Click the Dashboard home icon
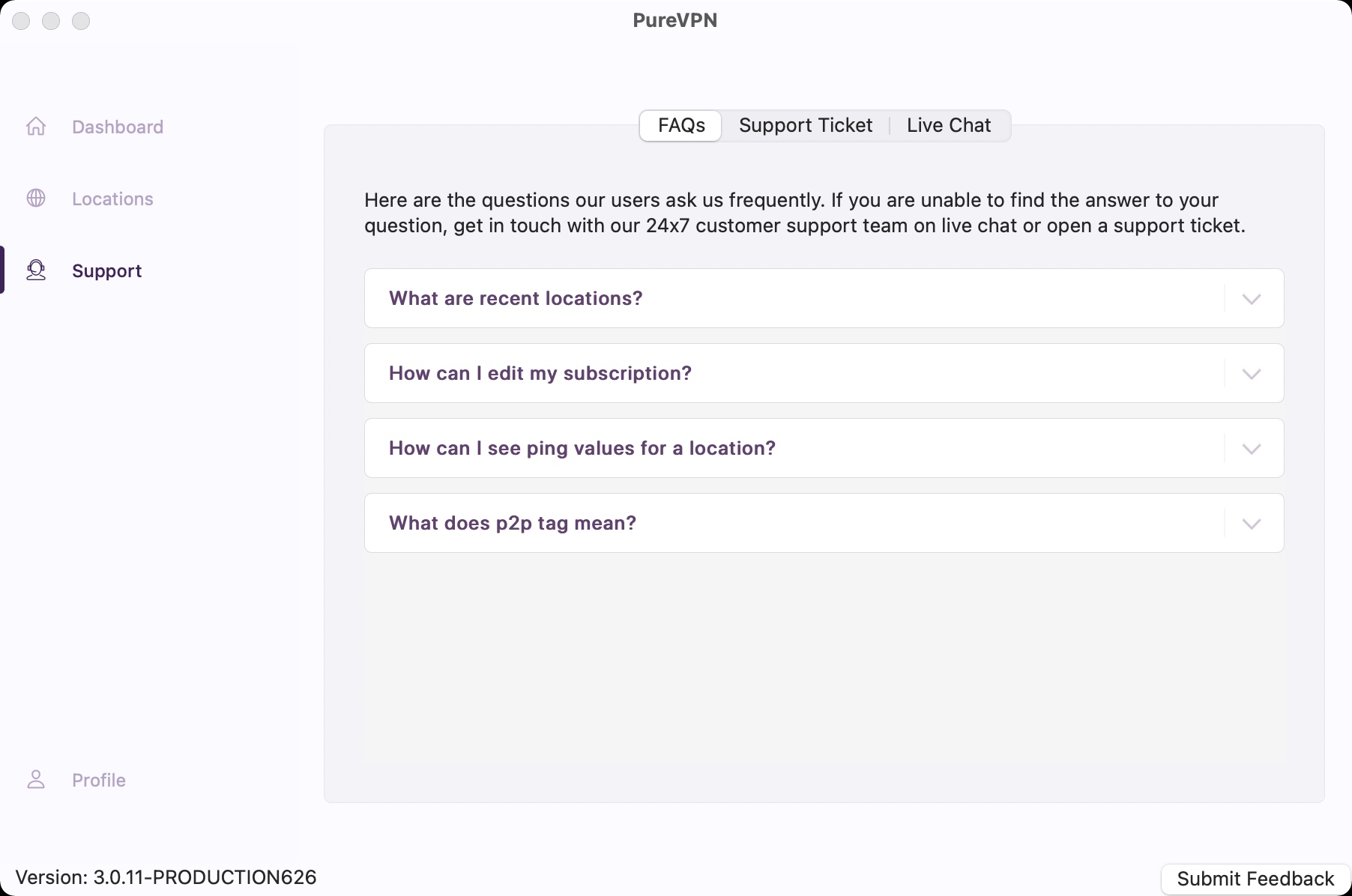 36,127
